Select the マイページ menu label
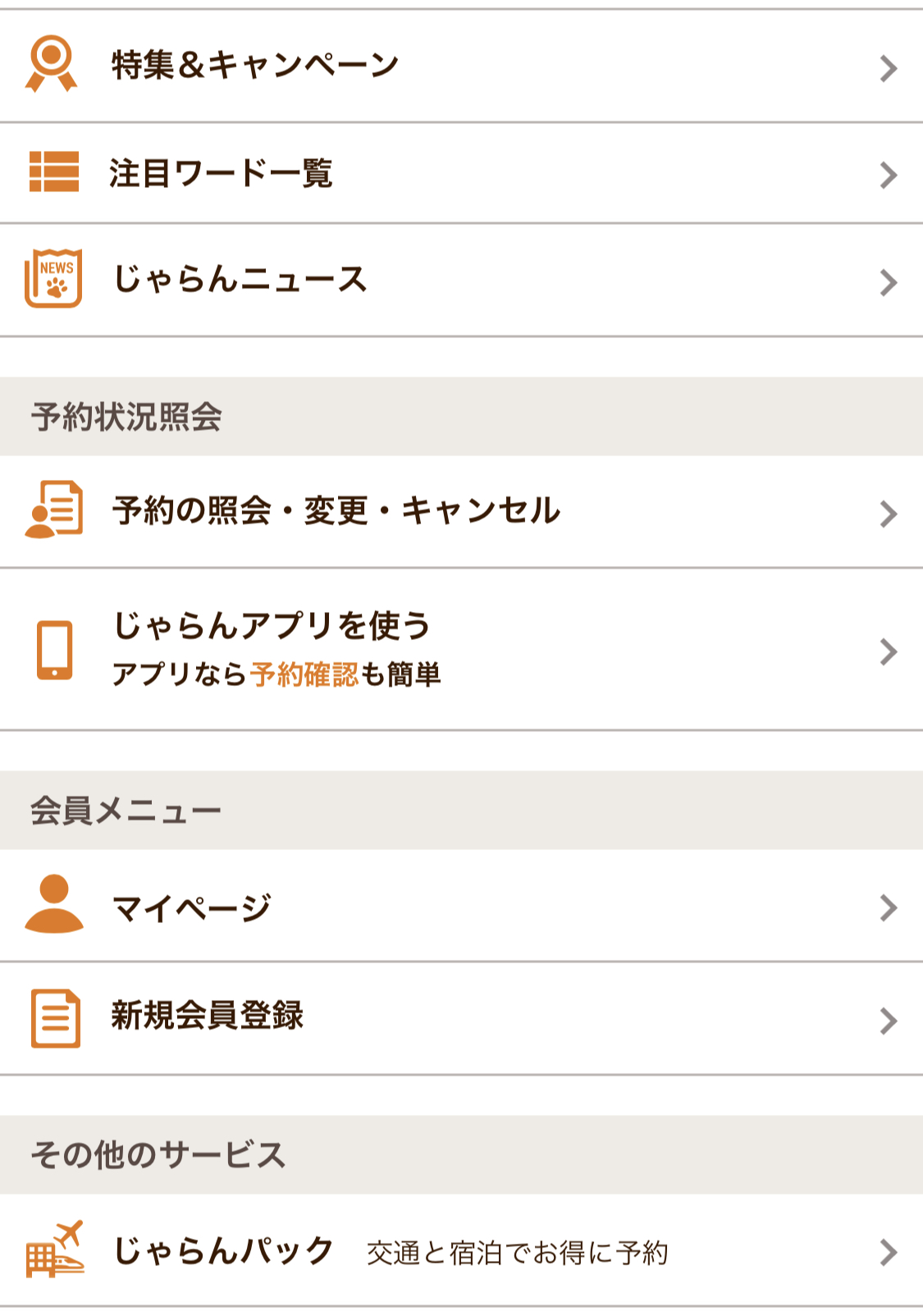923x1316 pixels. (191, 907)
